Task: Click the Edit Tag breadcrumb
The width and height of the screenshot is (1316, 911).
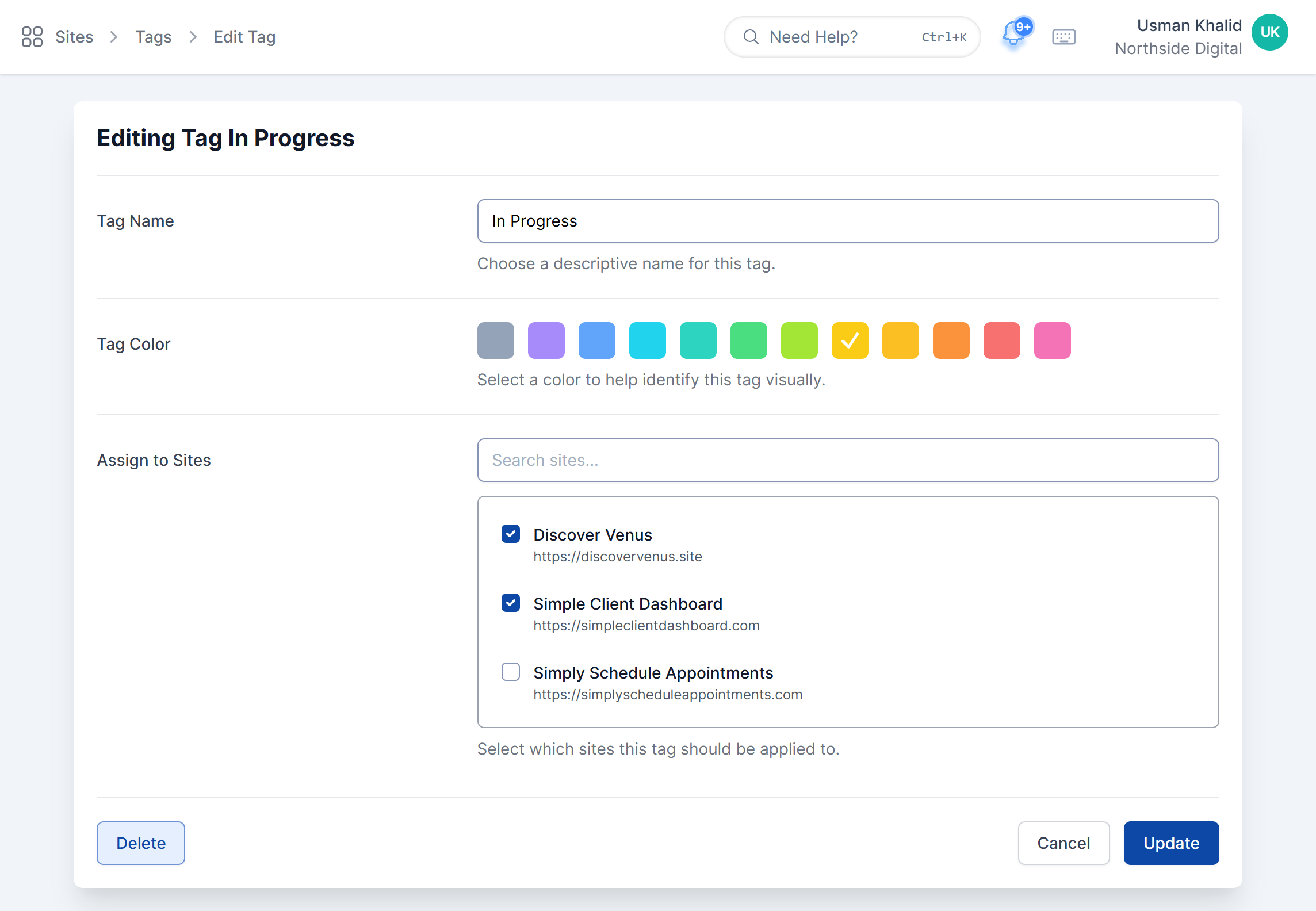Action: click(x=244, y=37)
